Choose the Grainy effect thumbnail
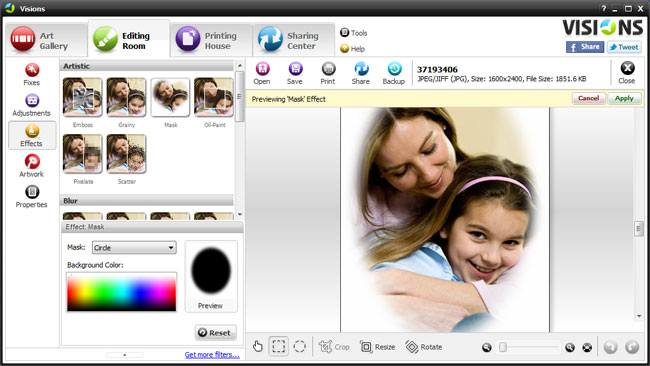 coord(126,97)
